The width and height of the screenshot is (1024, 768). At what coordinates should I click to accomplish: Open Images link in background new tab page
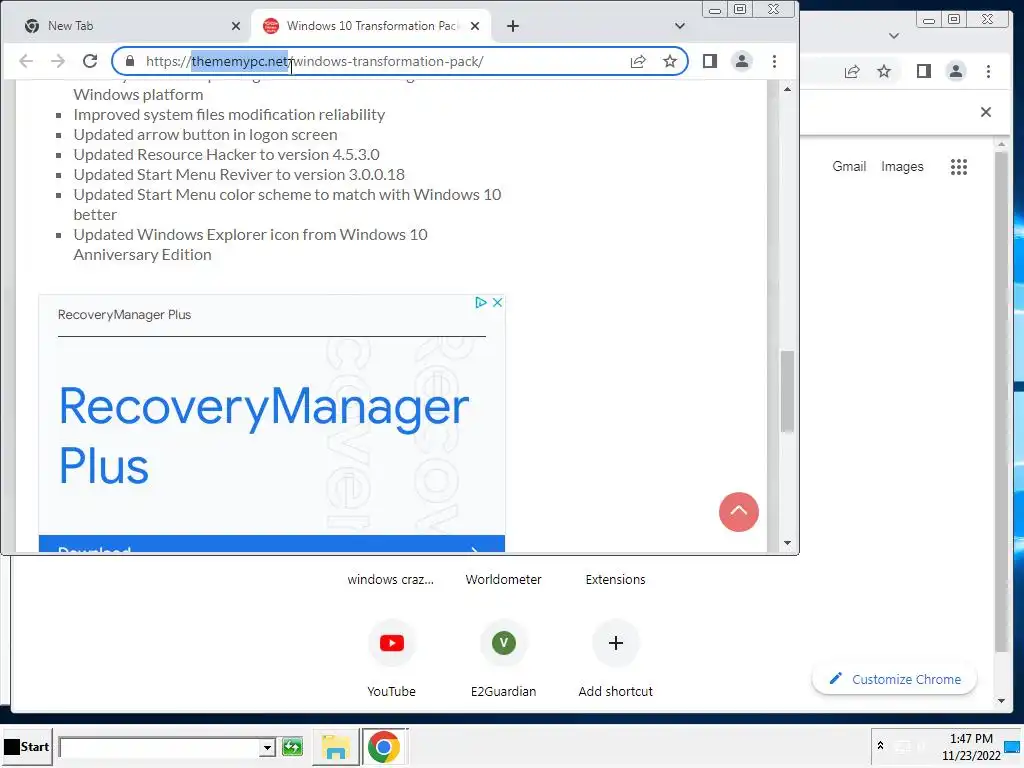click(902, 167)
